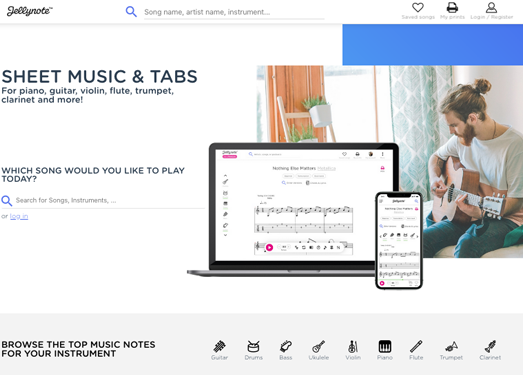This screenshot has width=523, height=375.
Task: Focus the Search for Songs, Instruments field
Action: (x=110, y=201)
